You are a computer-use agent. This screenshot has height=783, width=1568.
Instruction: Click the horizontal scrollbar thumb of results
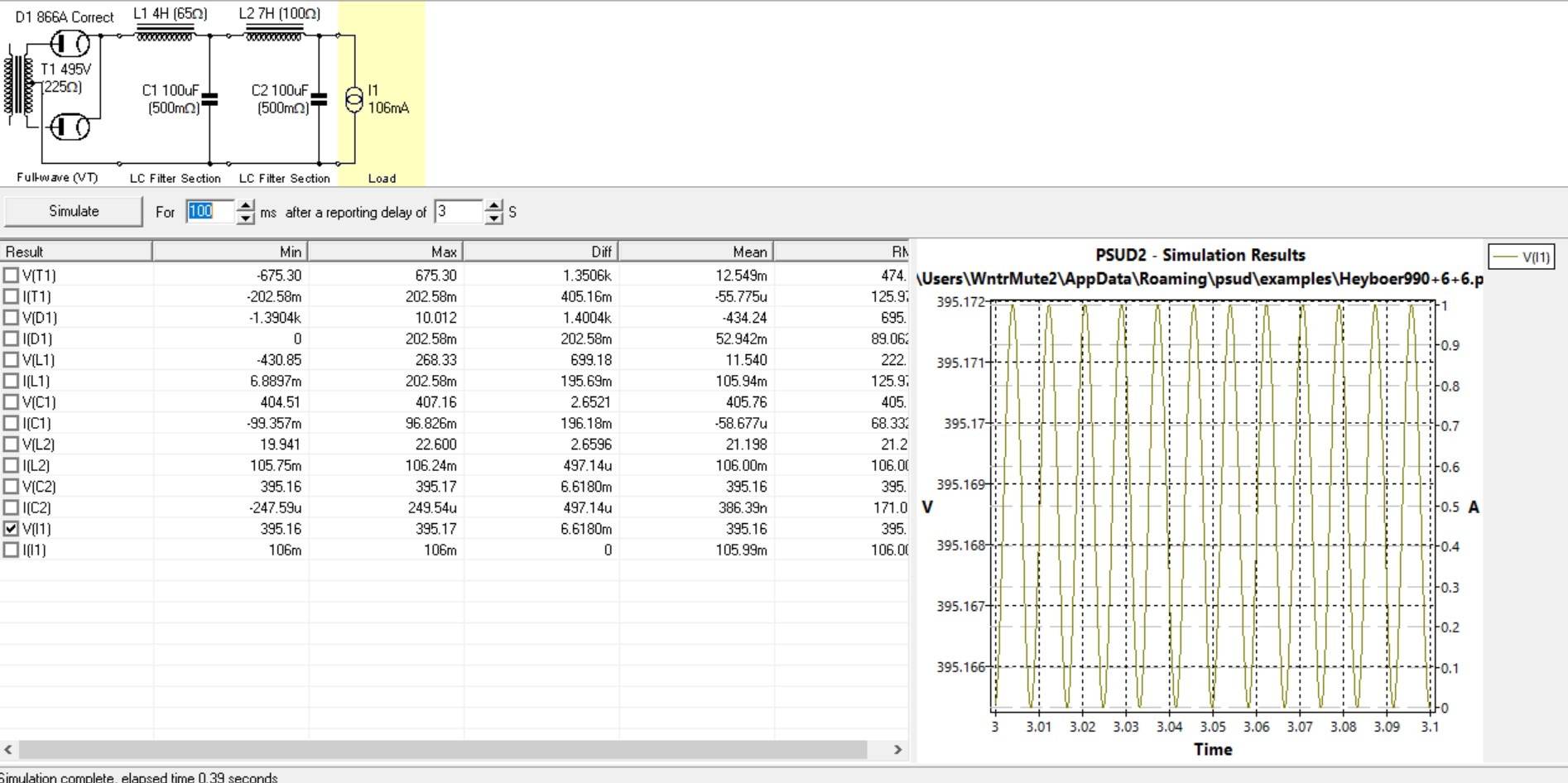tap(443, 749)
